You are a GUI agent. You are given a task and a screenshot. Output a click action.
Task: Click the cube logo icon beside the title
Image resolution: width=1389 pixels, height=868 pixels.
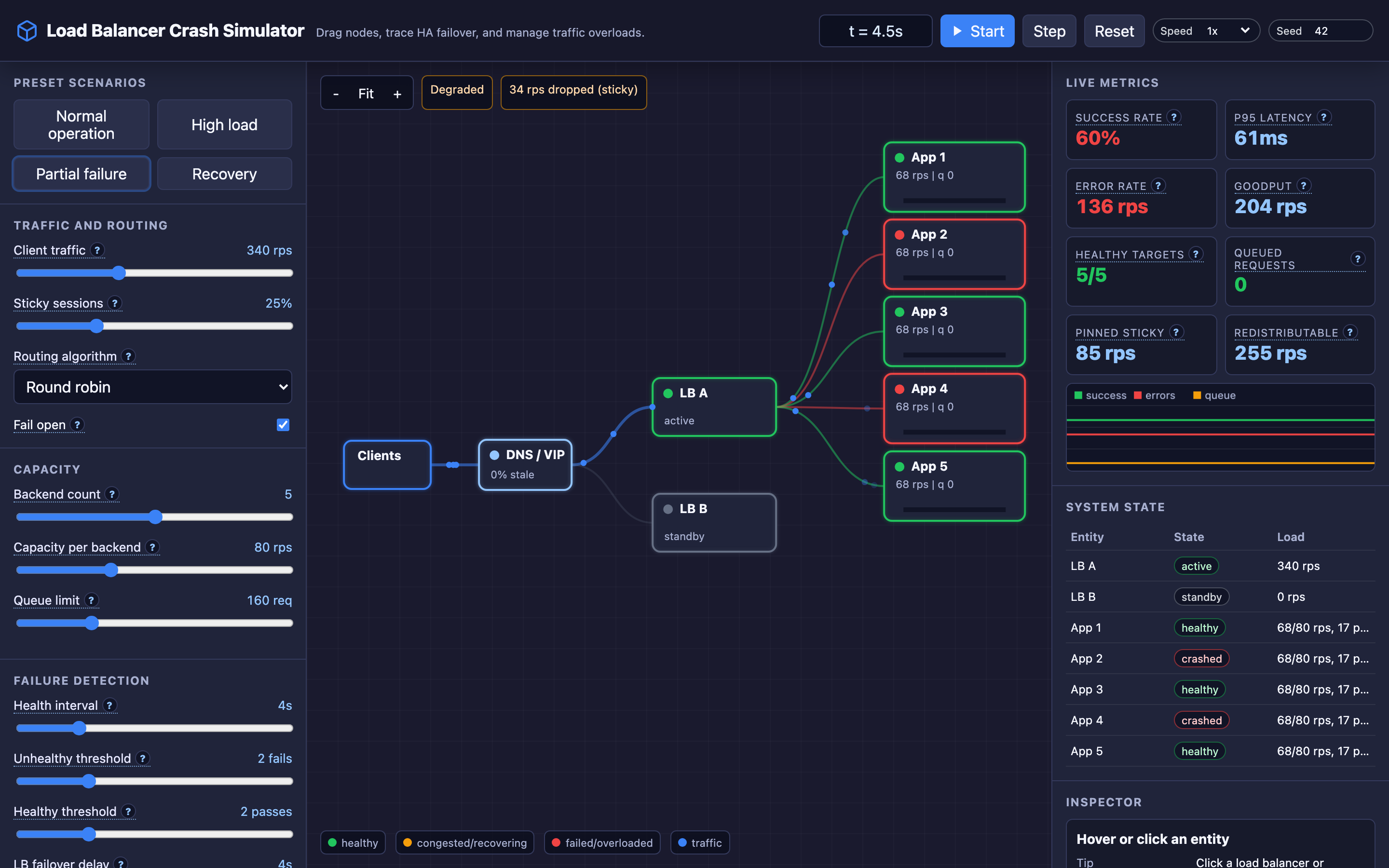click(27, 31)
